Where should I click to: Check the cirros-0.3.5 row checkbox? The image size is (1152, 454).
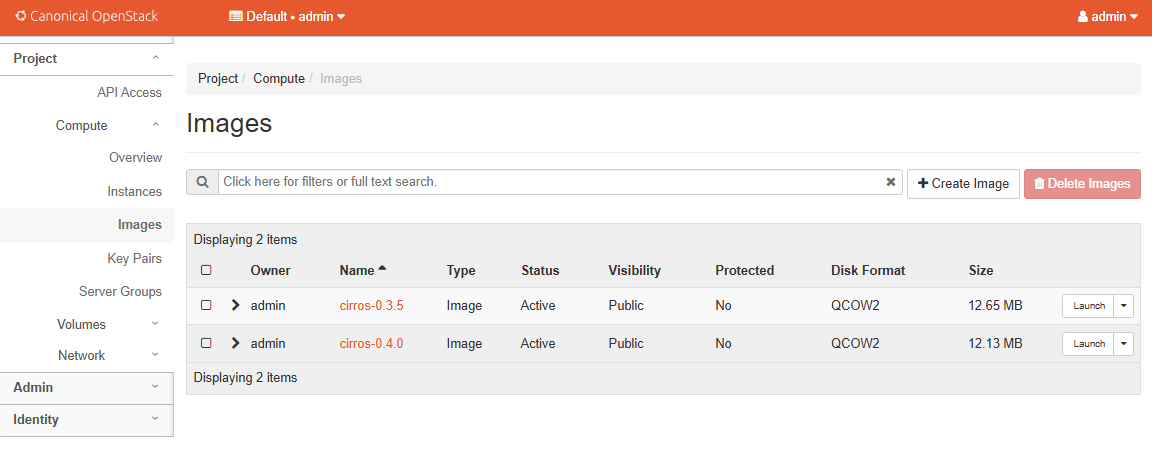pyautogui.click(x=206, y=305)
